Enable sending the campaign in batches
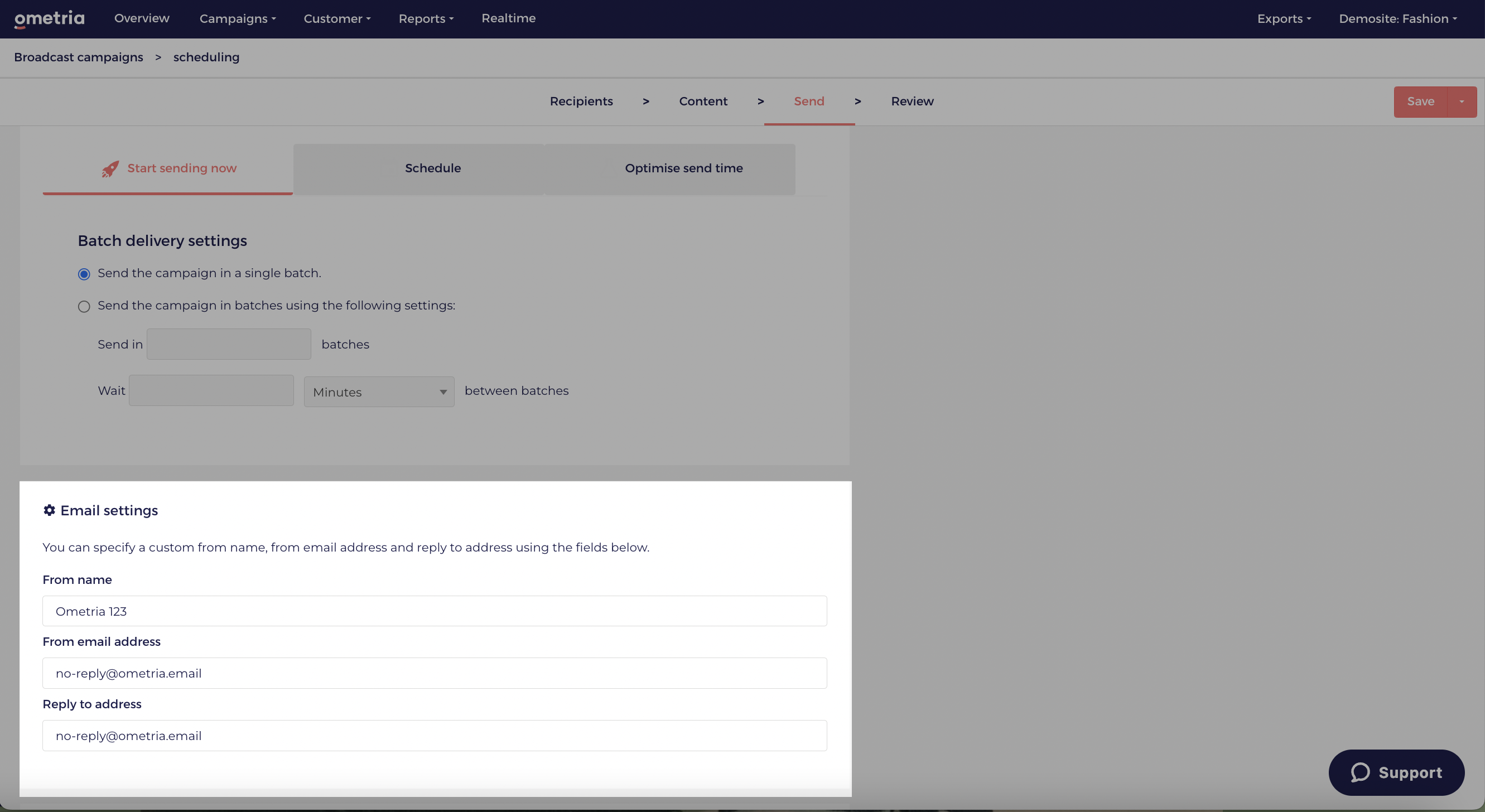The height and width of the screenshot is (812, 1485). point(84,306)
